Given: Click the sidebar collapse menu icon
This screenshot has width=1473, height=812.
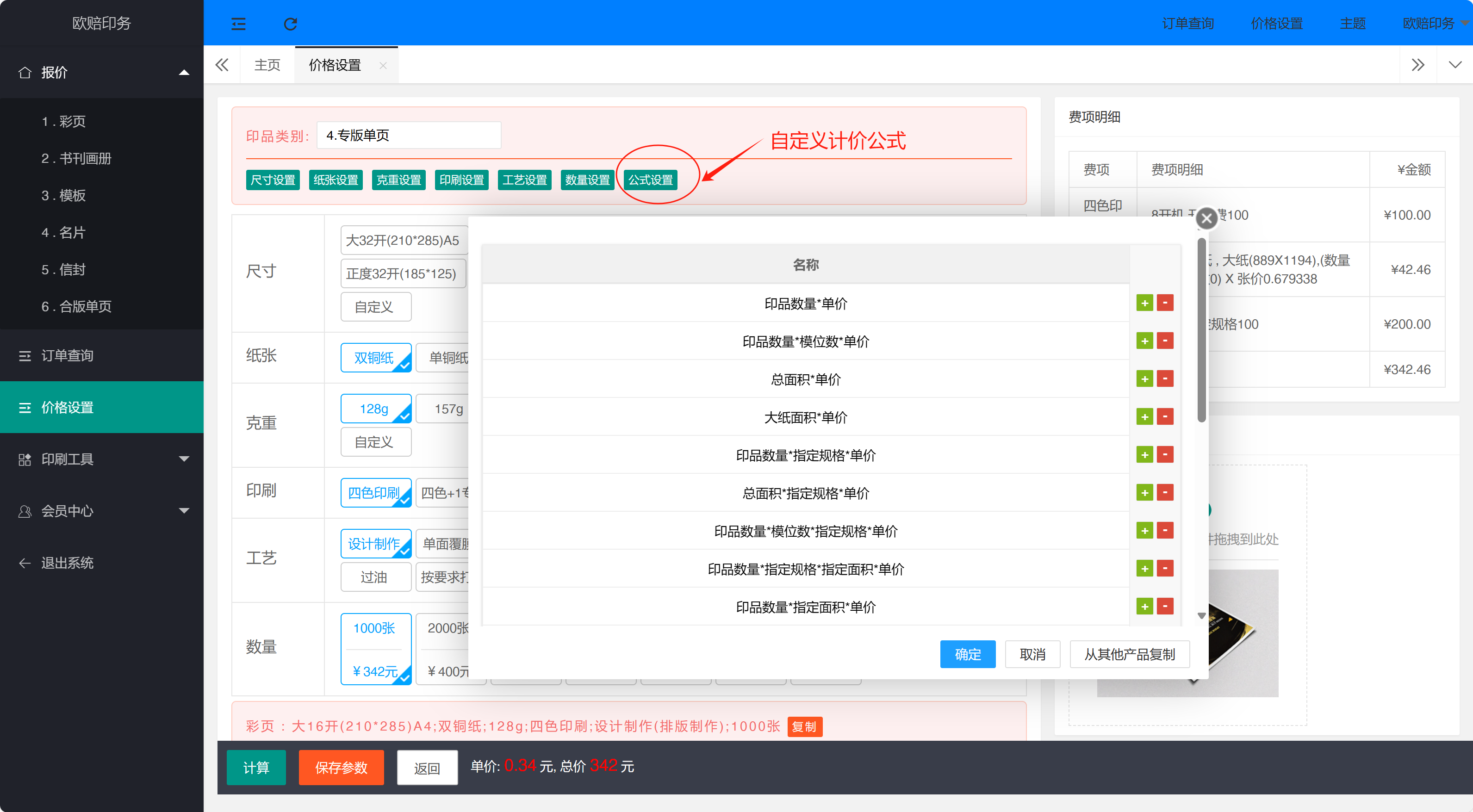Looking at the screenshot, I should coord(238,24).
